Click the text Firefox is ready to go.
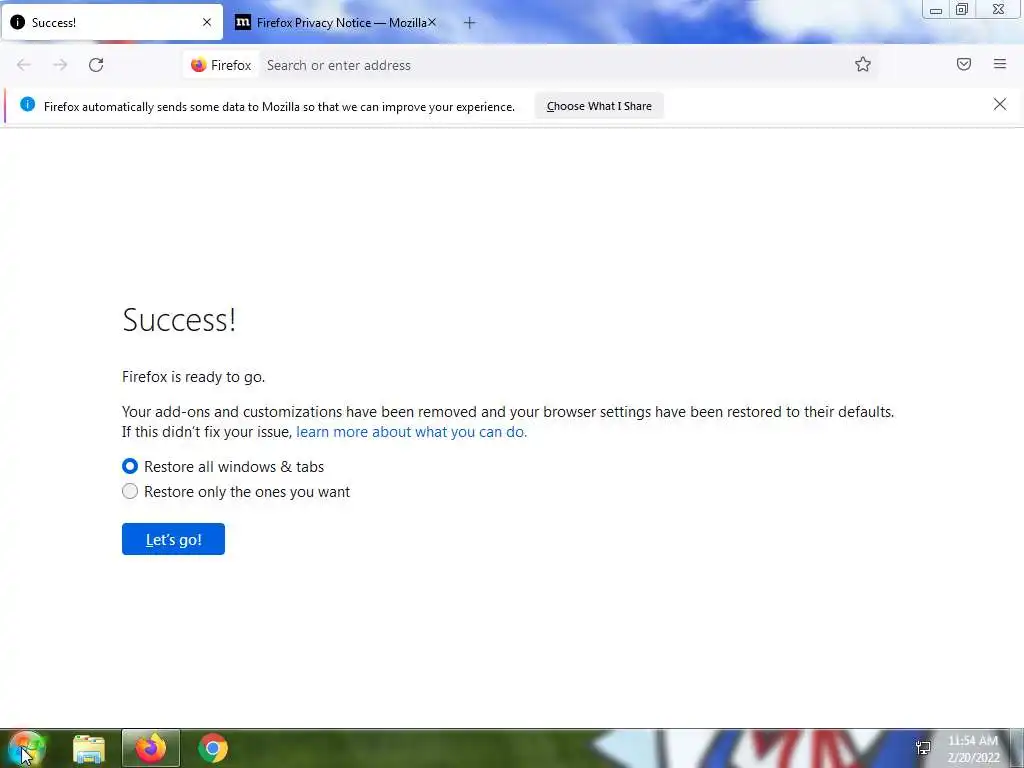Viewport: 1024px width, 768px height. tap(193, 377)
